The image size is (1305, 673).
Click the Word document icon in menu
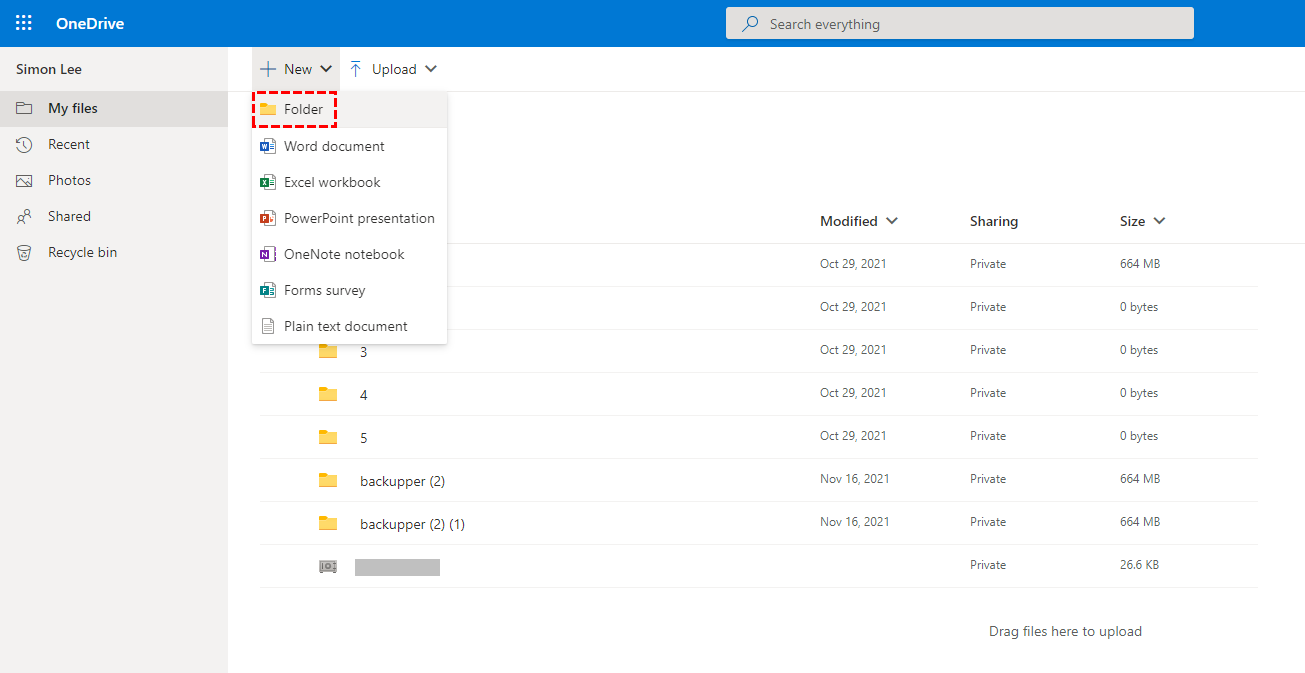(267, 146)
